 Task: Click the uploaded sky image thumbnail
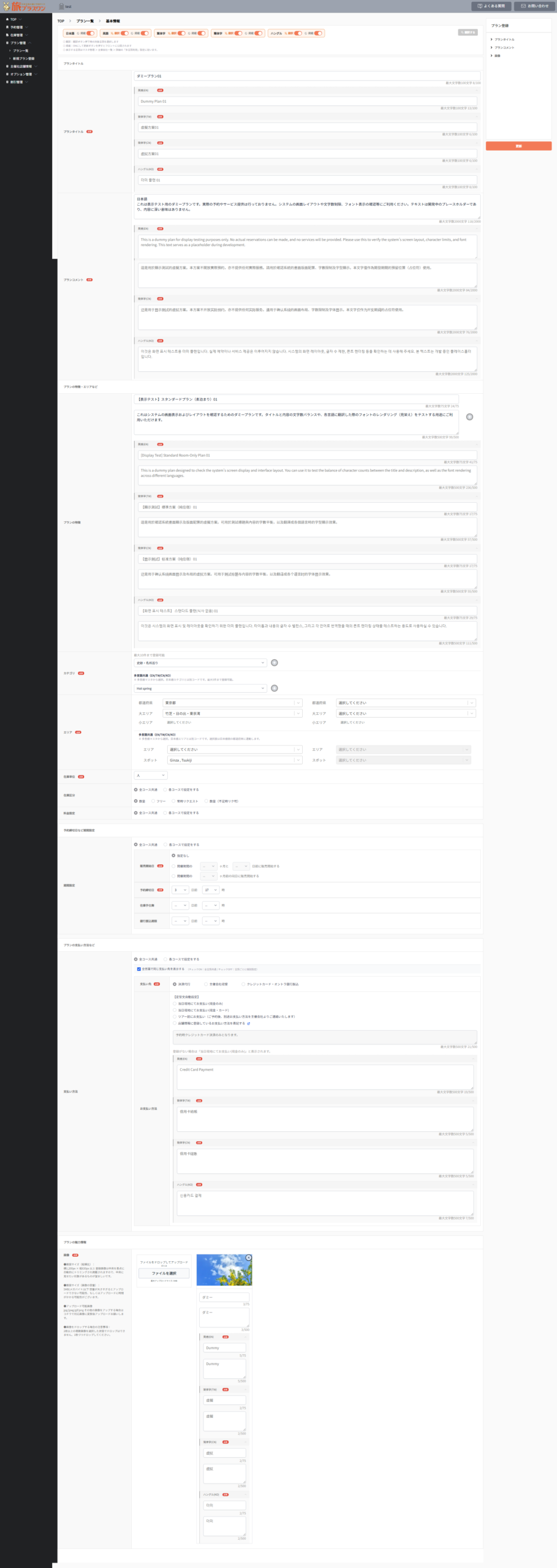pyautogui.click(x=224, y=1270)
